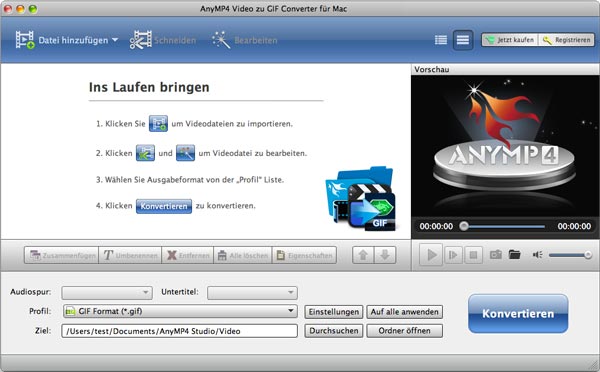The image size is (600, 372).
Task: Open the Einstellungen settings button
Action: pos(334,312)
